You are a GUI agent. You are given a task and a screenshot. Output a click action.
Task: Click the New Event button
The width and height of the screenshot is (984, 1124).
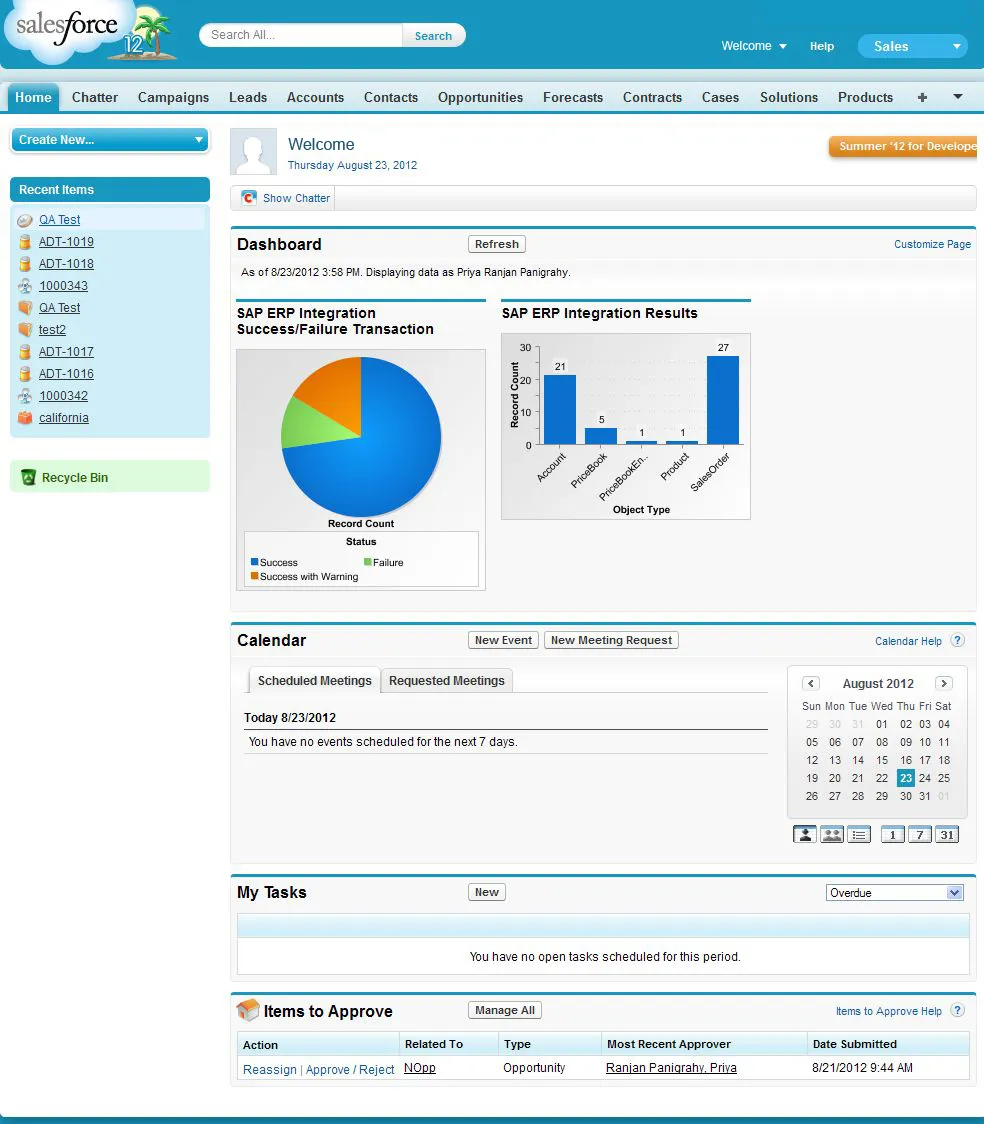(503, 640)
